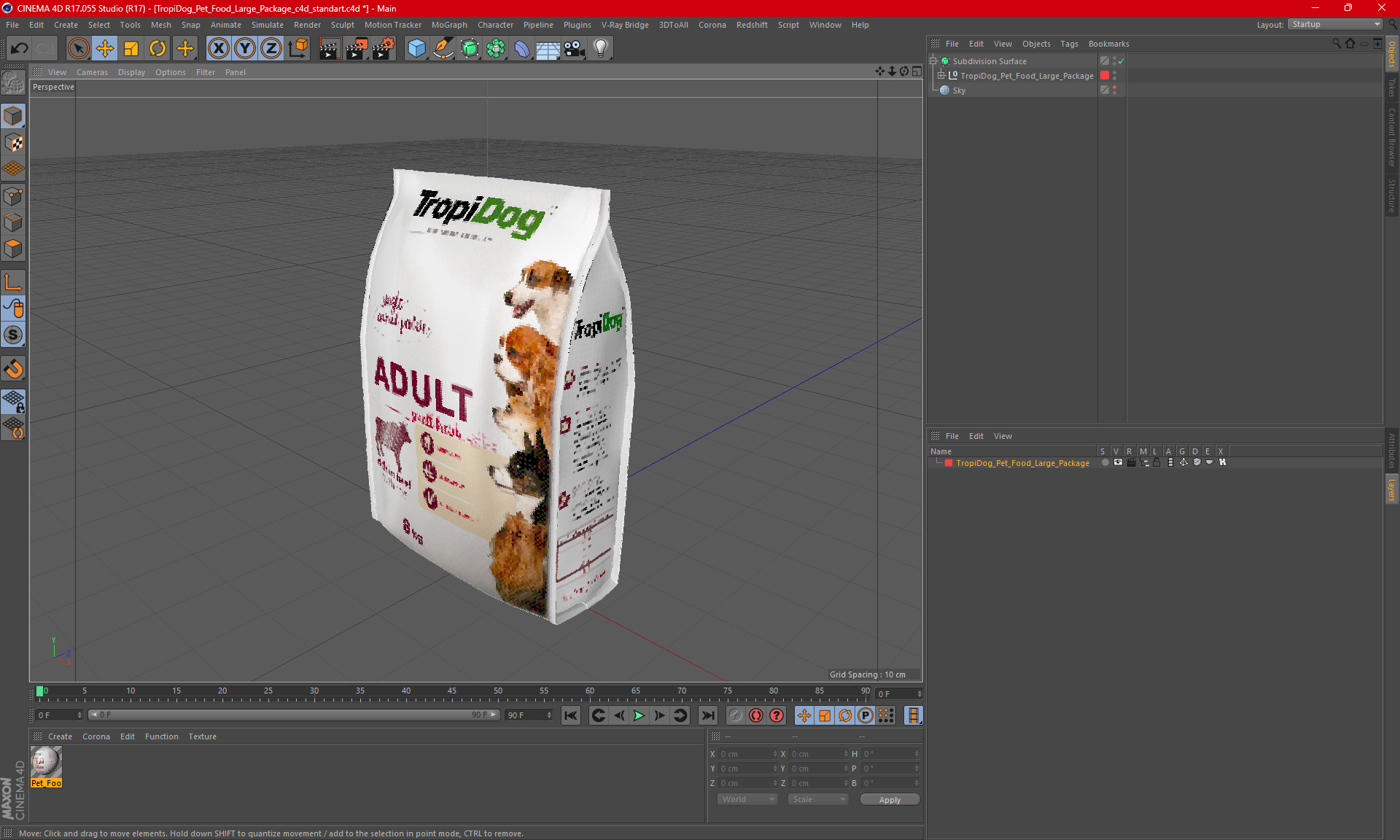This screenshot has width=1400, height=840.
Task: Add a camera object
Action: pos(575,49)
